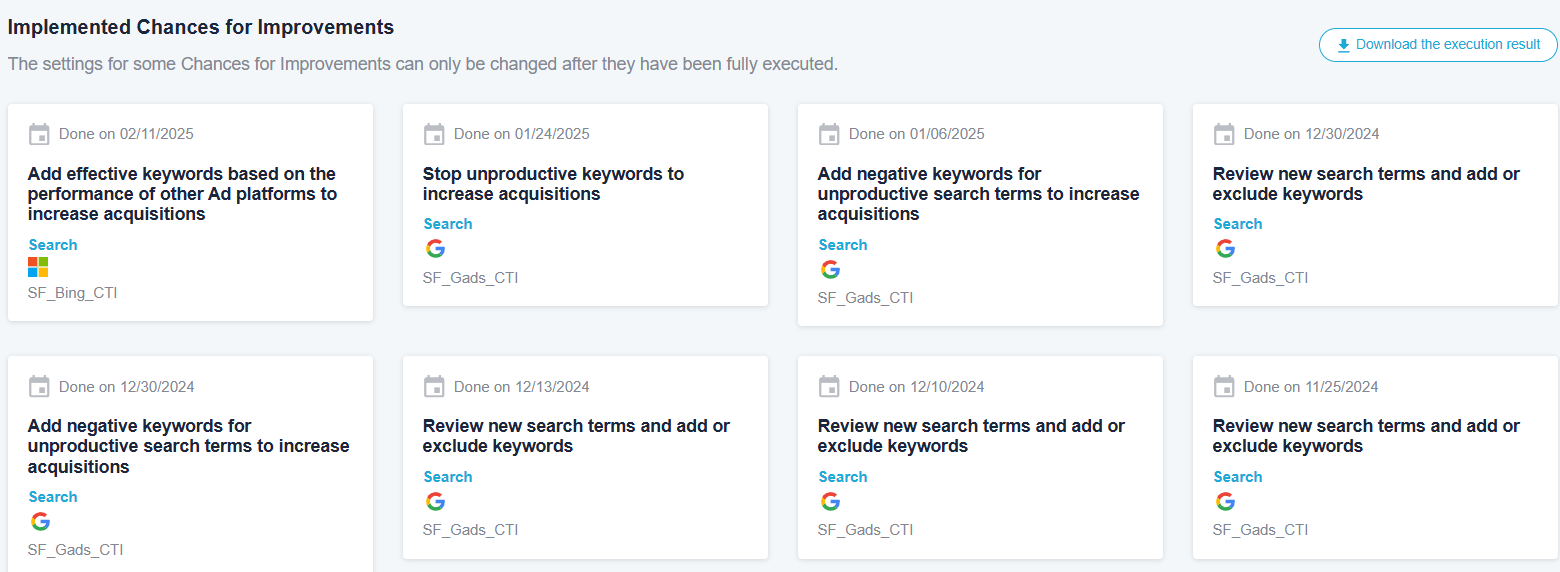Image resolution: width=1560 pixels, height=572 pixels.
Task: Click the Google logo on the 01/06/2025 card
Action: pos(830,269)
